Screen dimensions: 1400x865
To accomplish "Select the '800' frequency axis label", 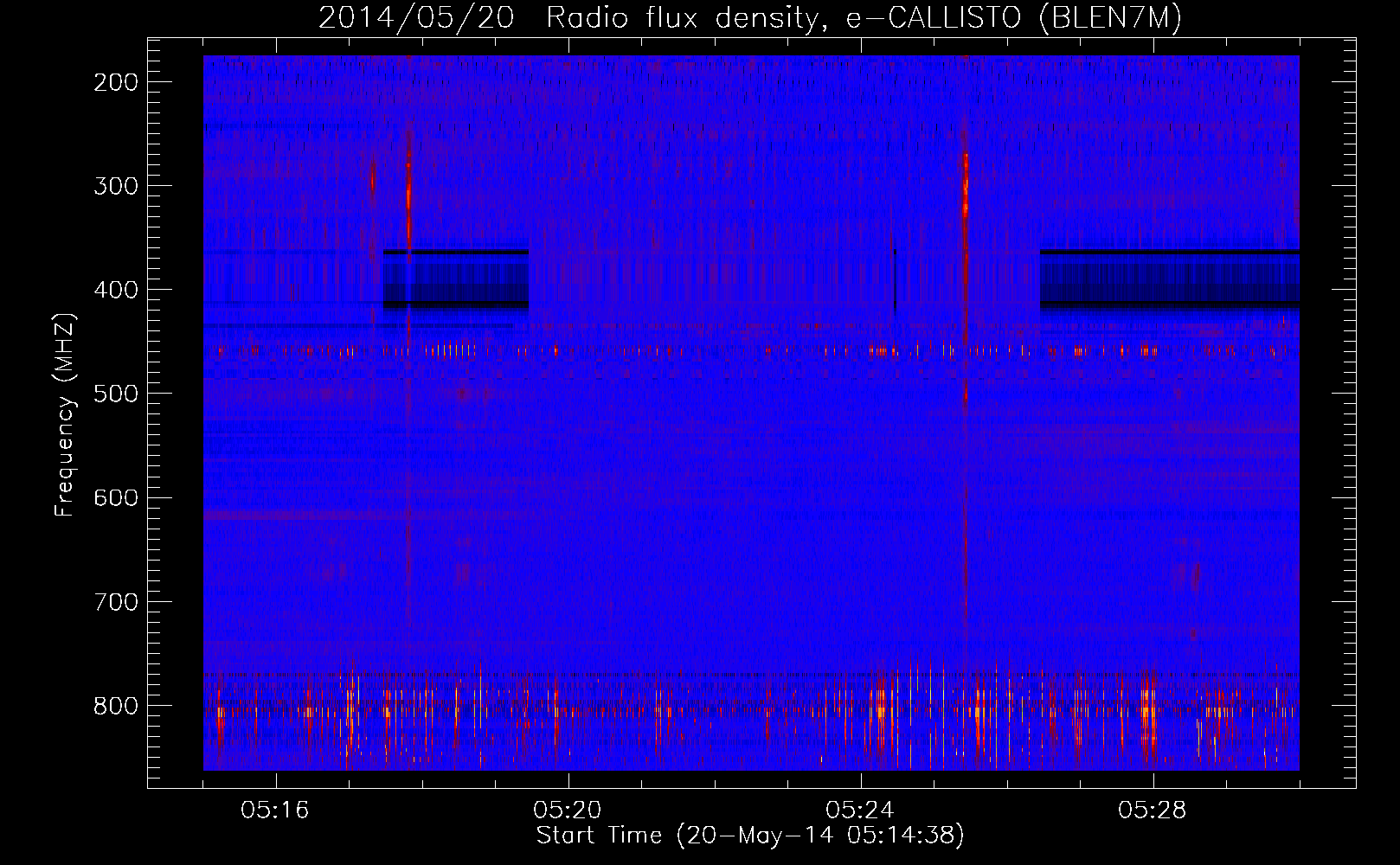I will coord(115,705).
